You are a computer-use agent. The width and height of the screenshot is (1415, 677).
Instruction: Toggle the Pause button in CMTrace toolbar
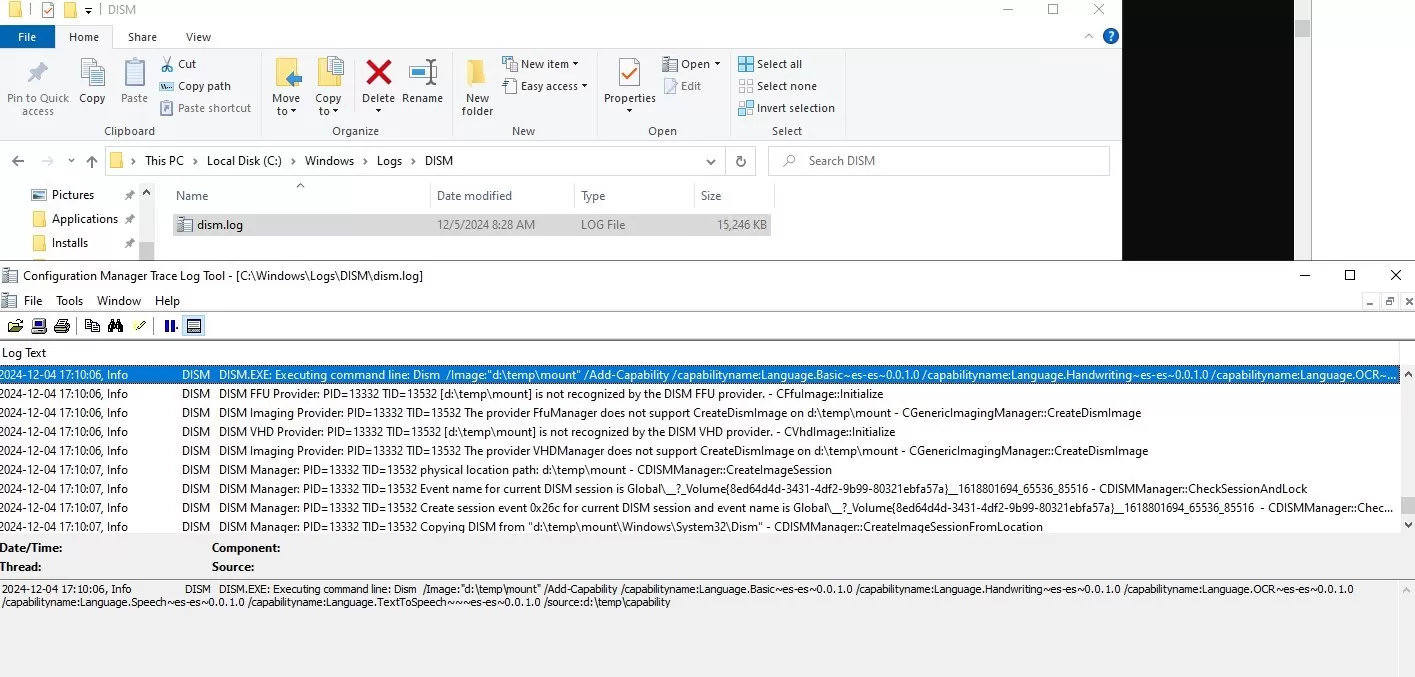(x=170, y=326)
